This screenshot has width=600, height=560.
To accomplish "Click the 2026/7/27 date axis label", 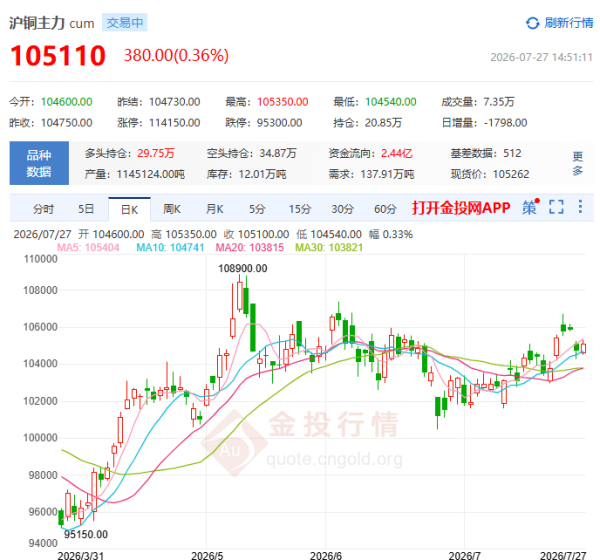I will [563, 555].
